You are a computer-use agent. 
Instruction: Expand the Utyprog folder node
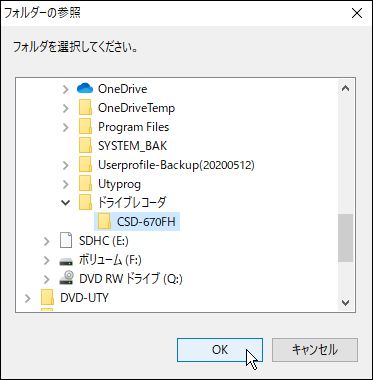66,184
